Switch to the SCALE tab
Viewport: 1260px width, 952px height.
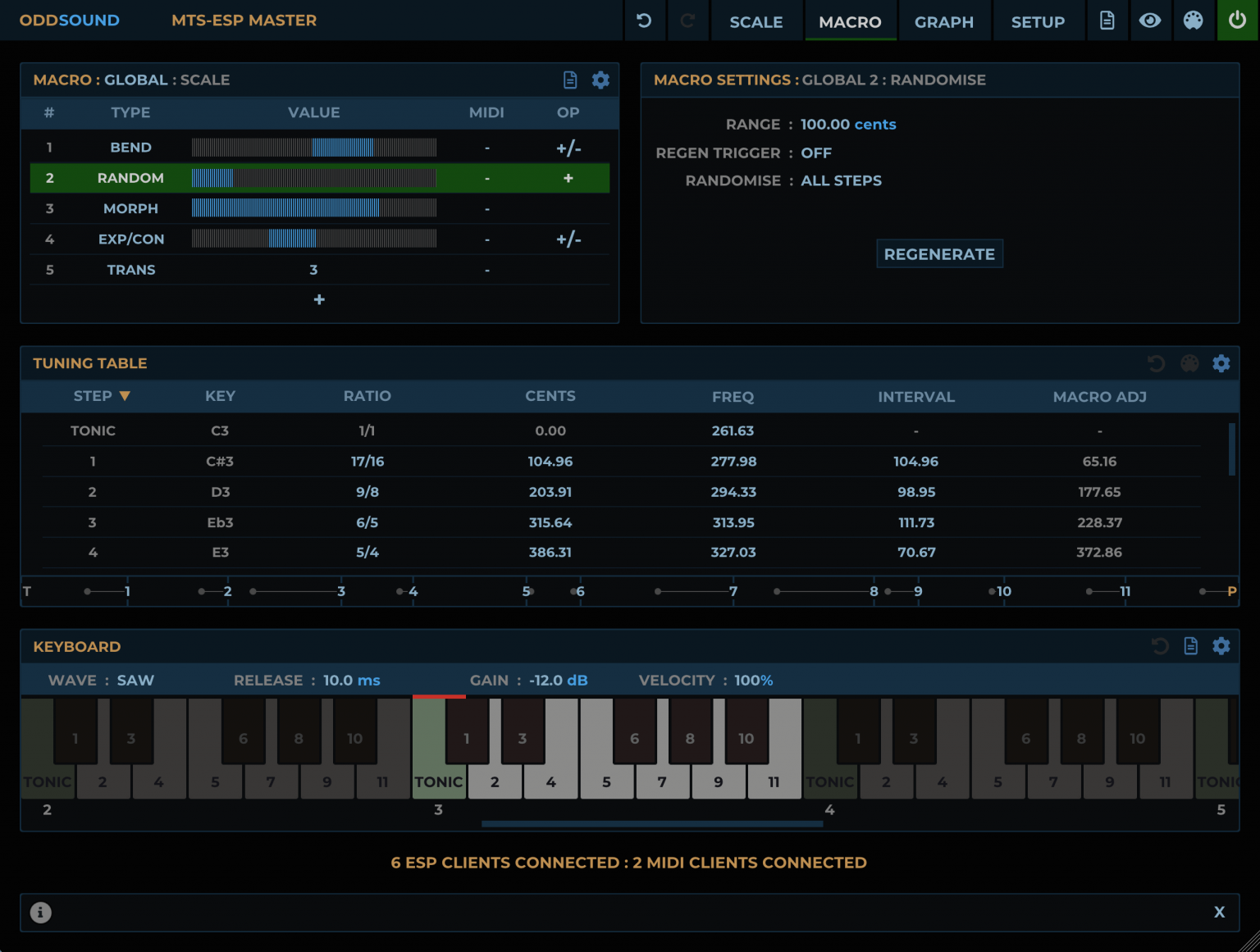click(756, 20)
